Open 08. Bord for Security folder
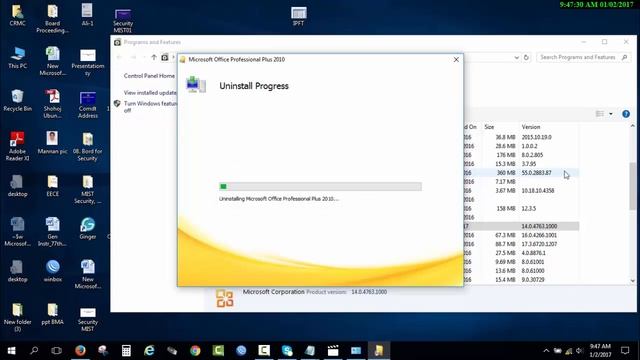 point(87,147)
